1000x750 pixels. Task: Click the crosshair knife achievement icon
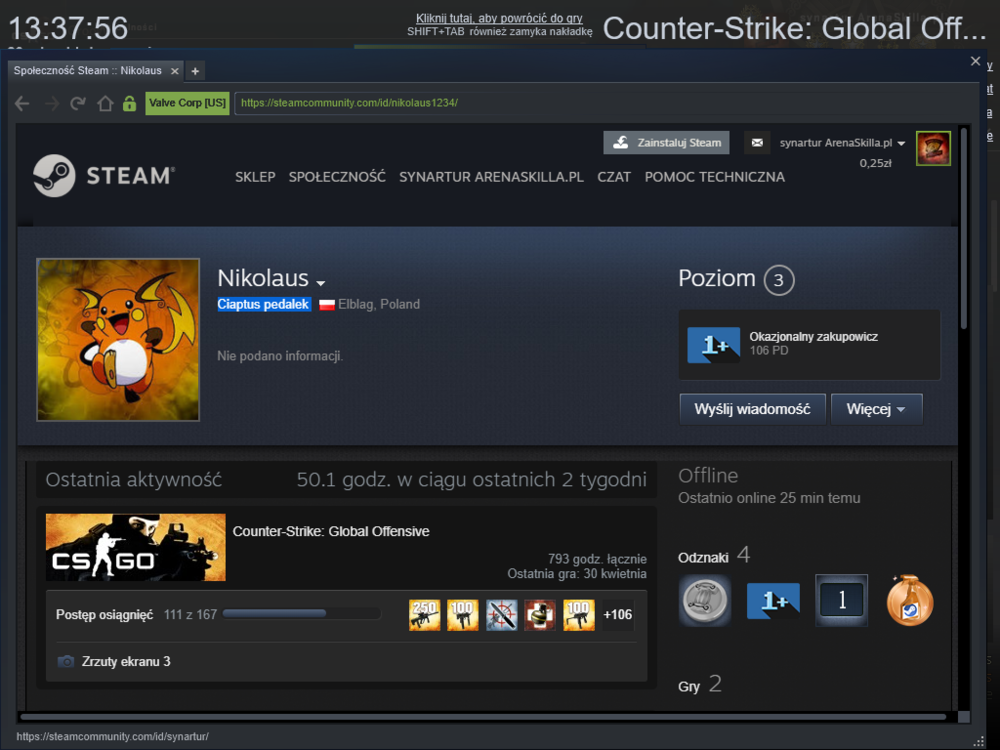502,615
